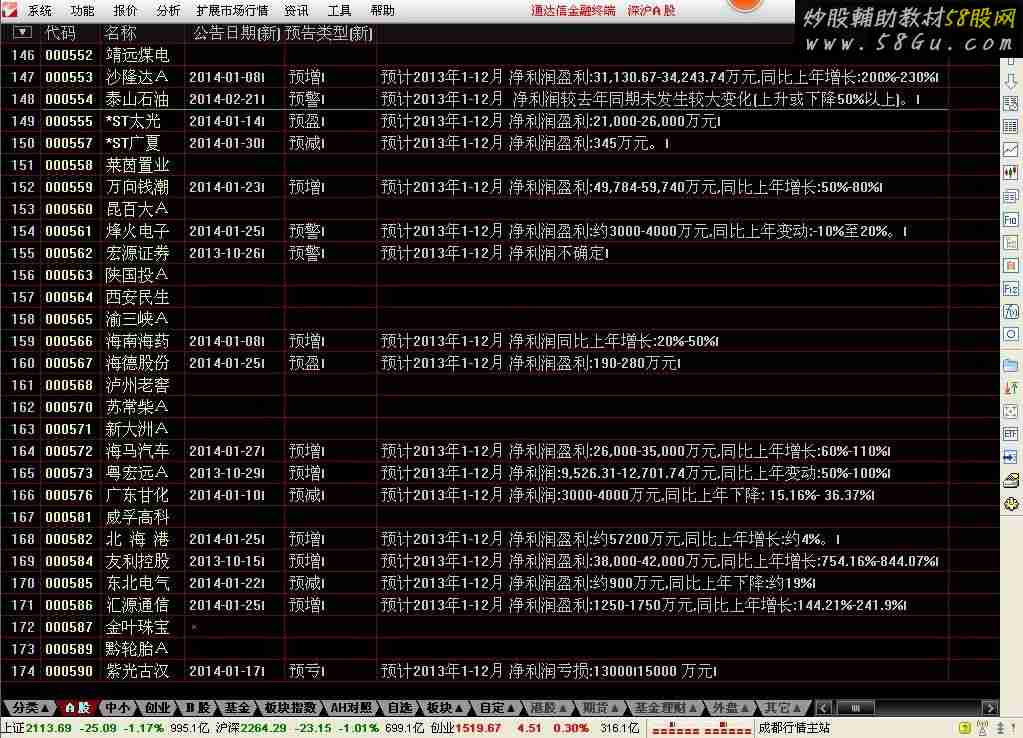This screenshot has height=738, width=1023.
Task: Switch to the AH对照 tab
Action: point(351,708)
